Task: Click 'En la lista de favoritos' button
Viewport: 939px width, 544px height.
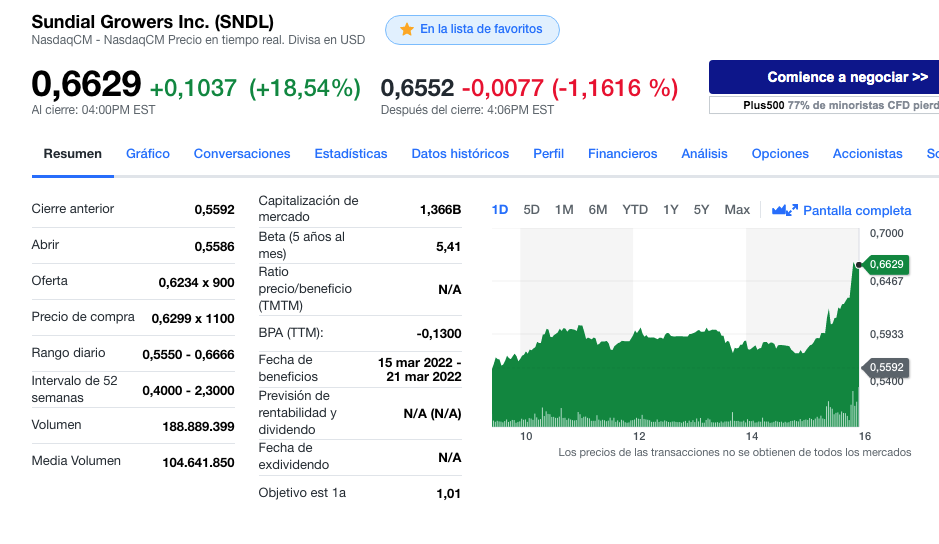Action: coord(472,30)
